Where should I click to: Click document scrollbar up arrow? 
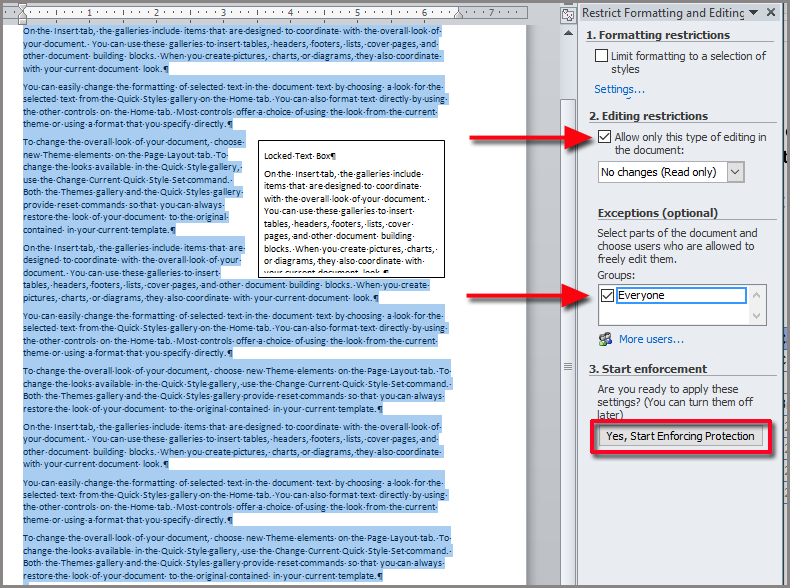[x=568, y=33]
